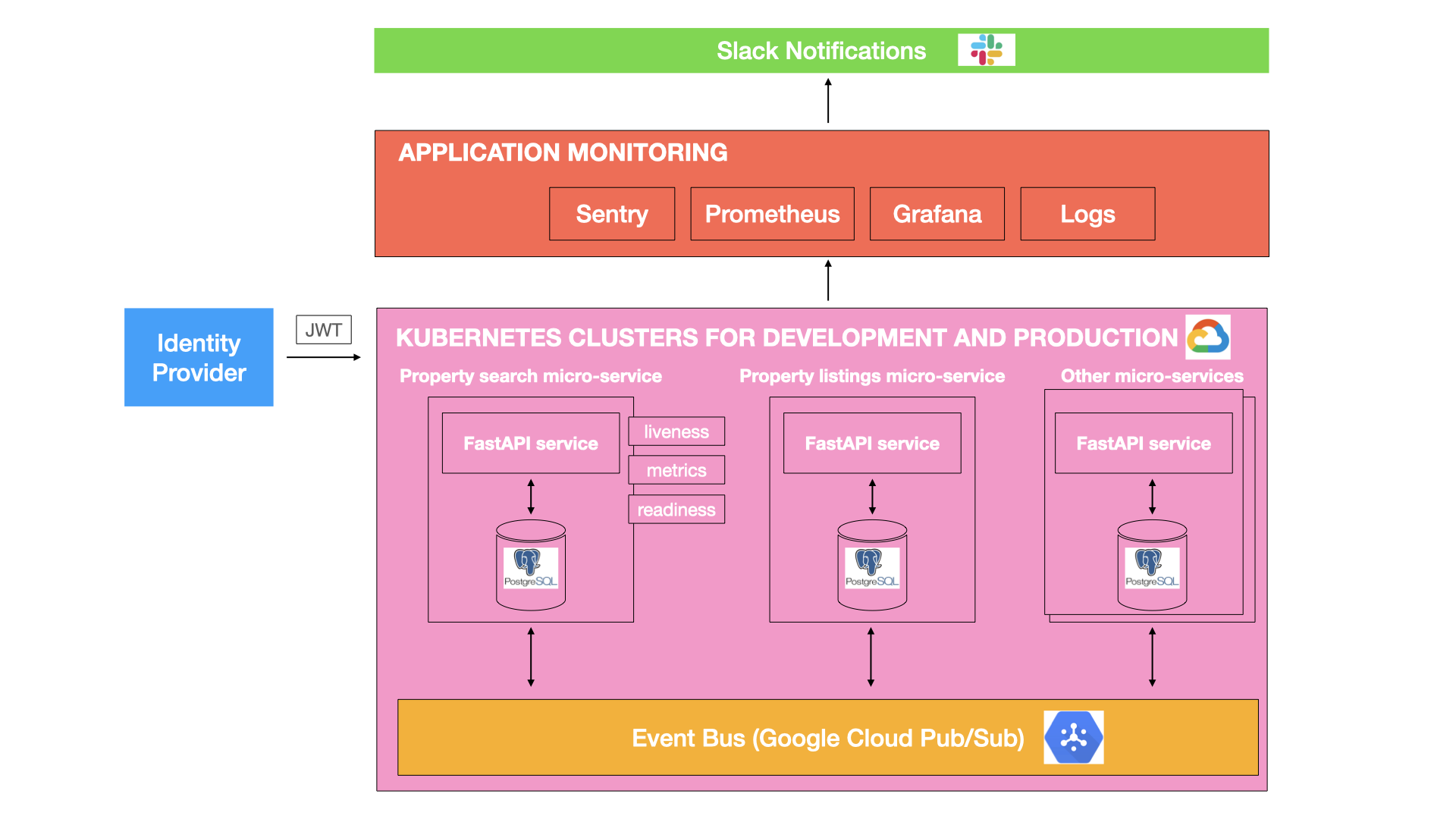The image size is (1456, 819).
Task: Click the Event Bus text label
Action: click(x=827, y=738)
